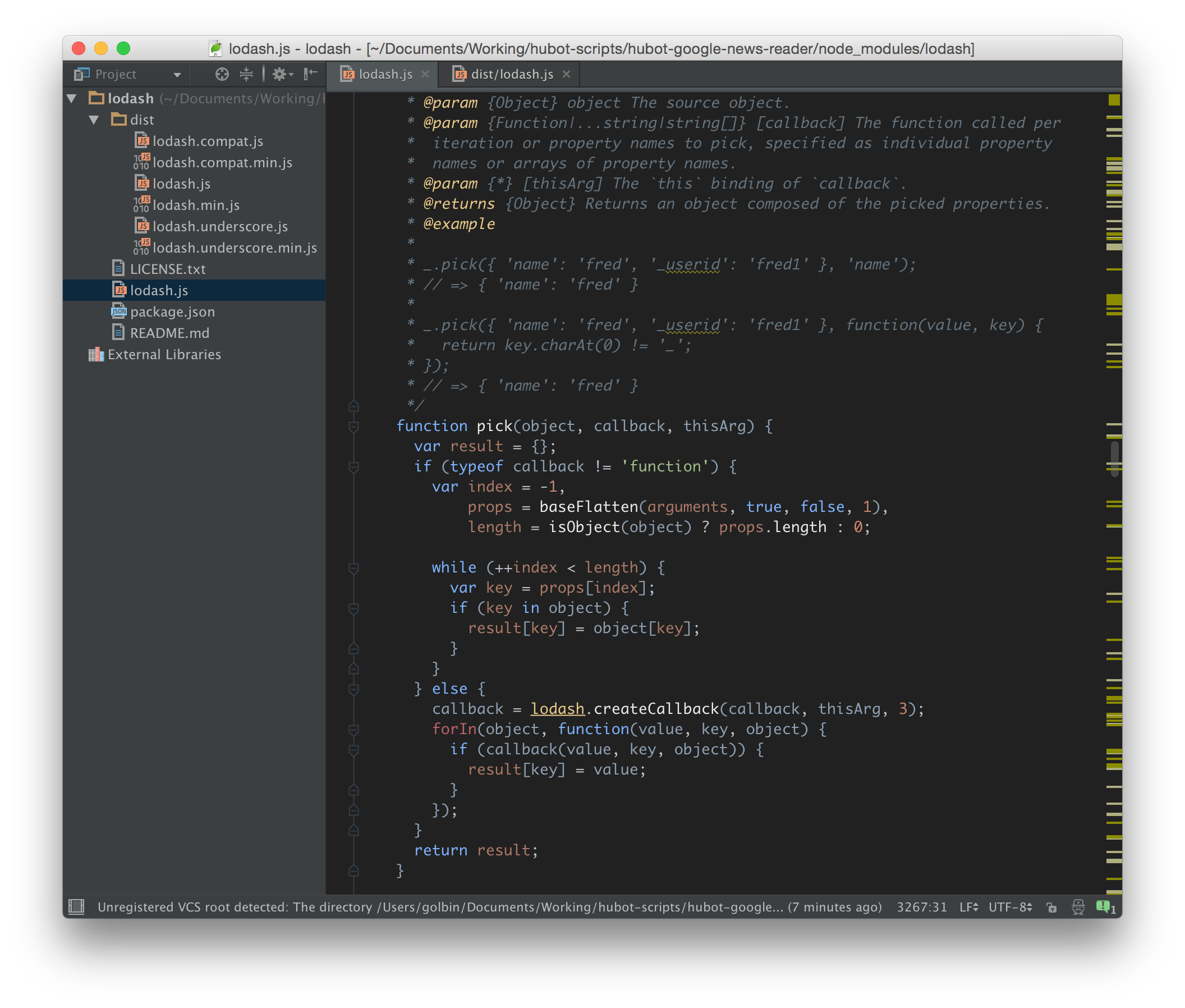This screenshot has height=1008, width=1185.
Task: Click the Project tool window icon
Action: [82, 74]
